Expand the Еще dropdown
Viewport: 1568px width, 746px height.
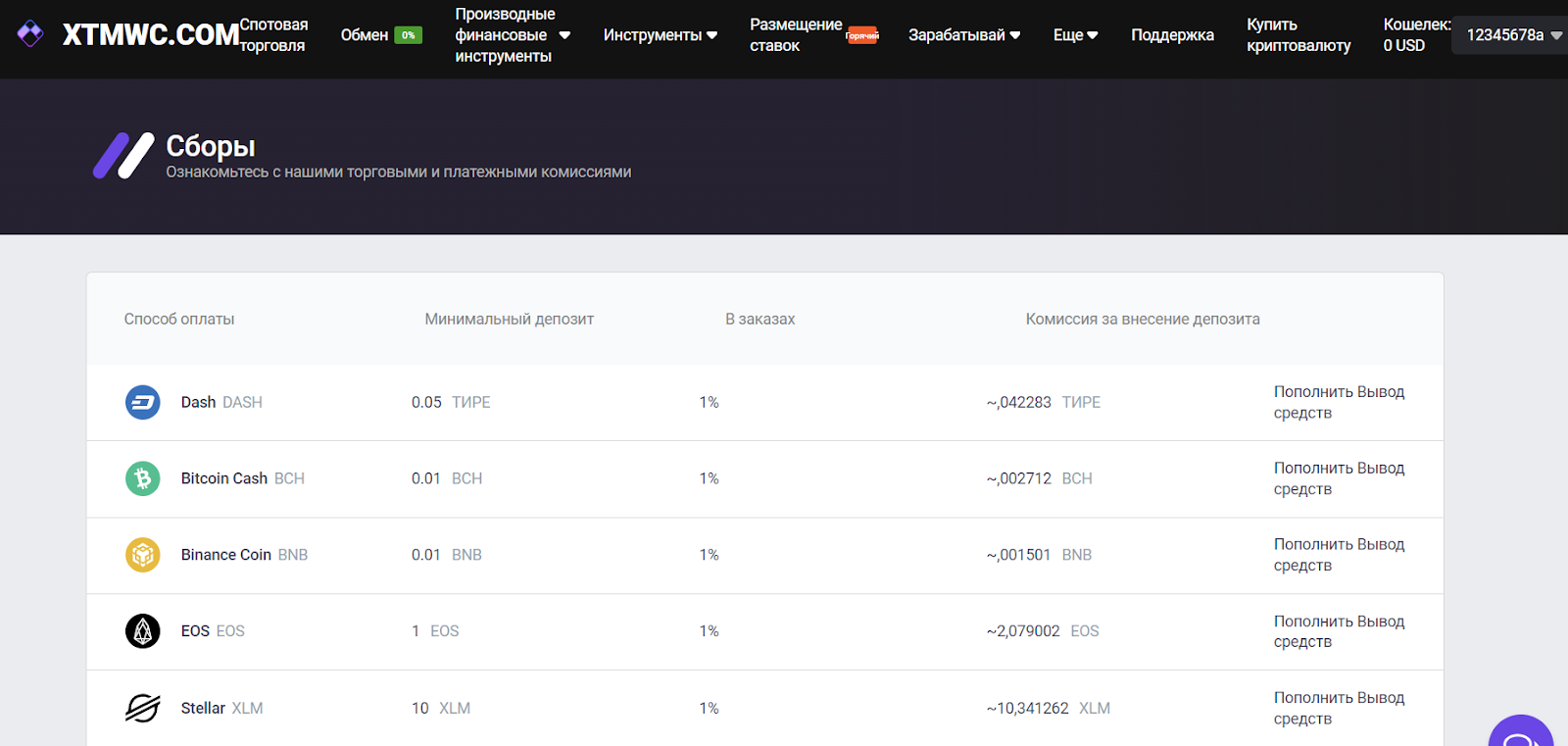click(x=1075, y=35)
